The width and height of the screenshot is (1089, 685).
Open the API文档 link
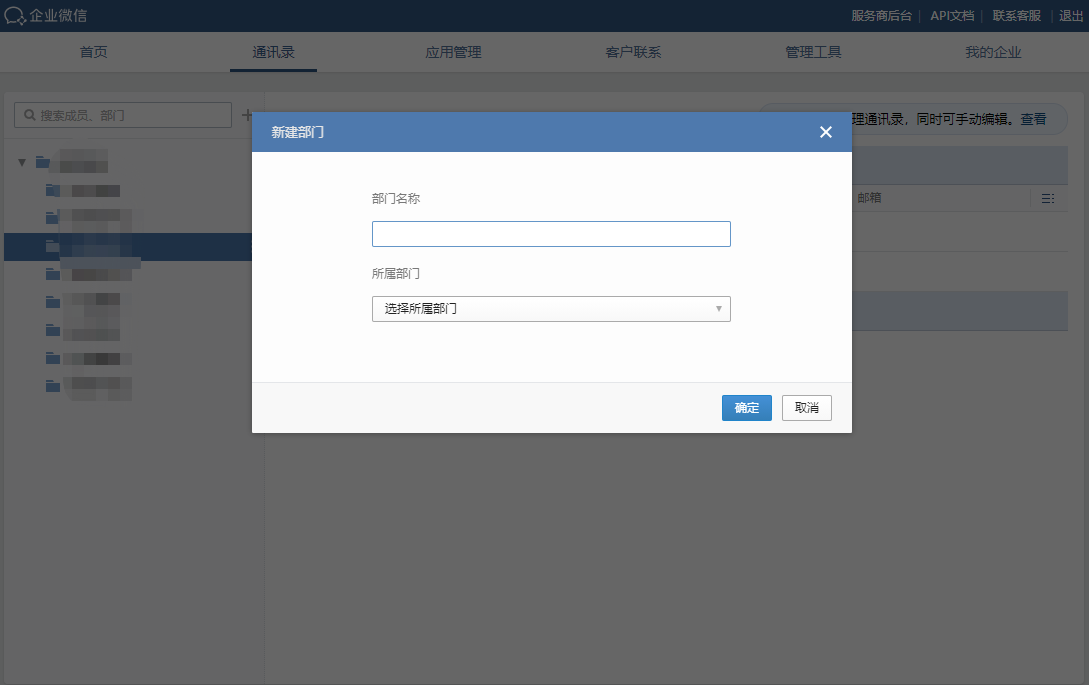951,16
